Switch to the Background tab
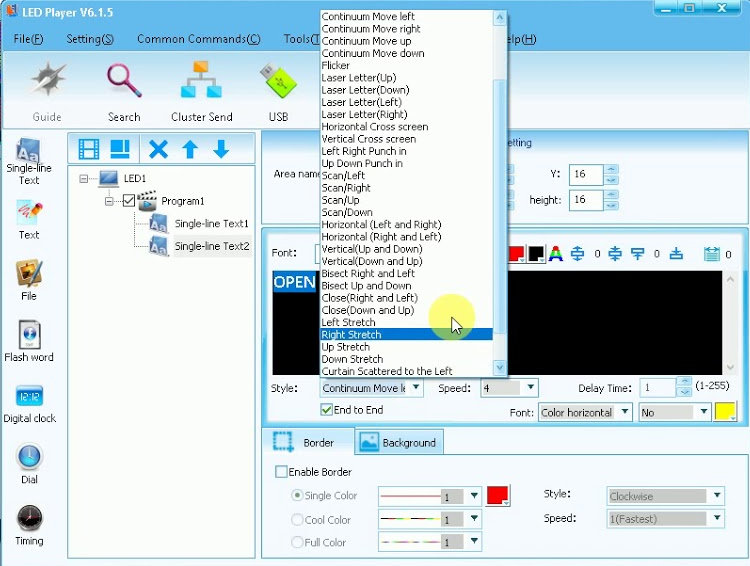Screen dimensions: 750x566 coord(398,442)
